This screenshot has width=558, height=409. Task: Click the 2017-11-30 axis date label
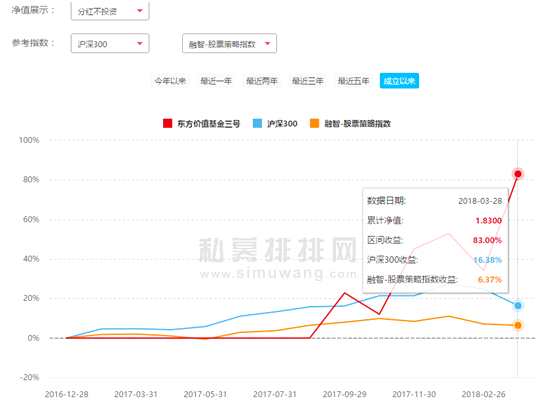coord(414,394)
